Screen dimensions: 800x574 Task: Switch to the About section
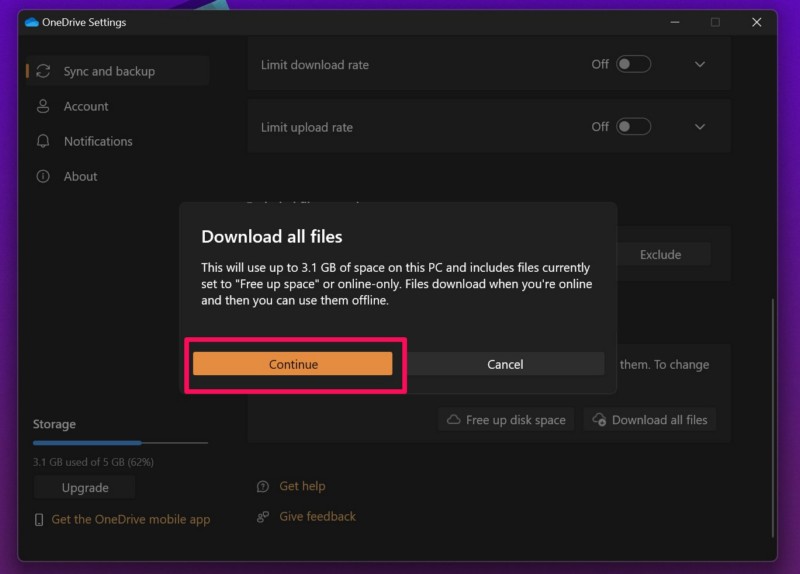click(x=80, y=176)
